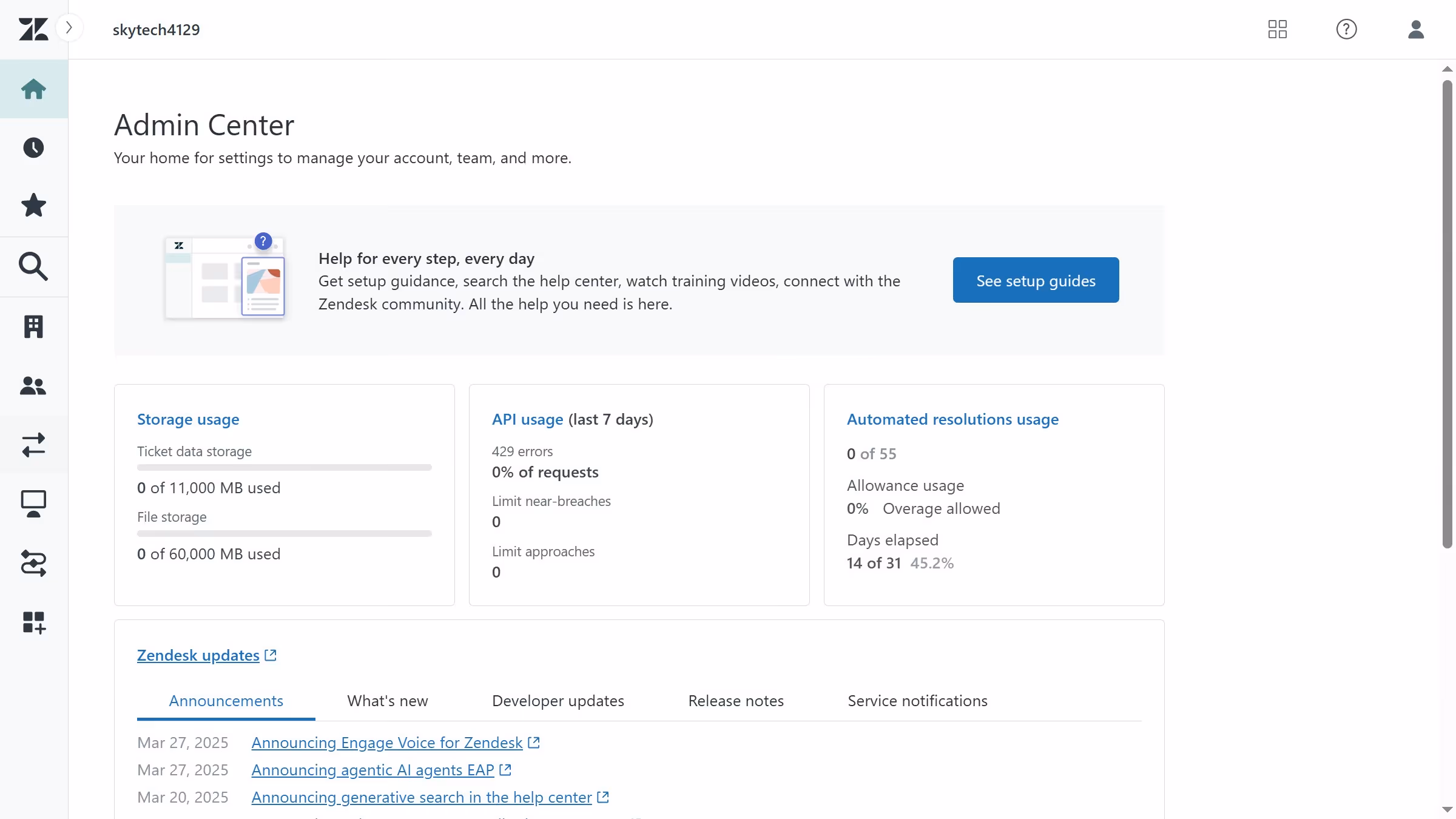
Task: Open the People section in the sidebar
Action: [33, 386]
